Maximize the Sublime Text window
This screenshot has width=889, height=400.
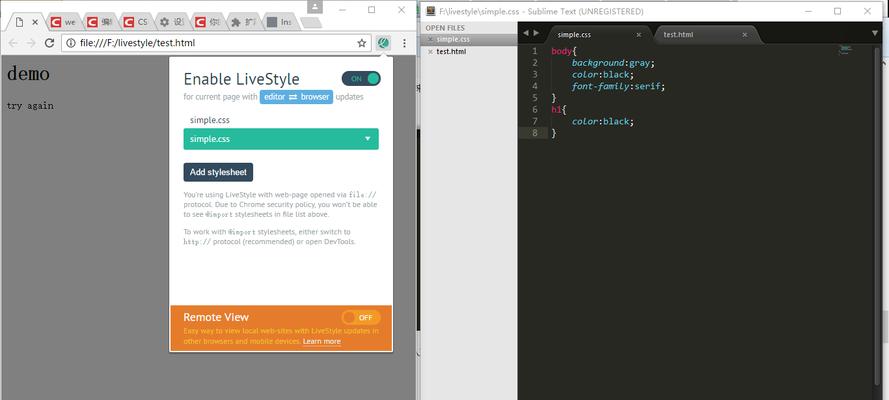pyautogui.click(x=837, y=11)
